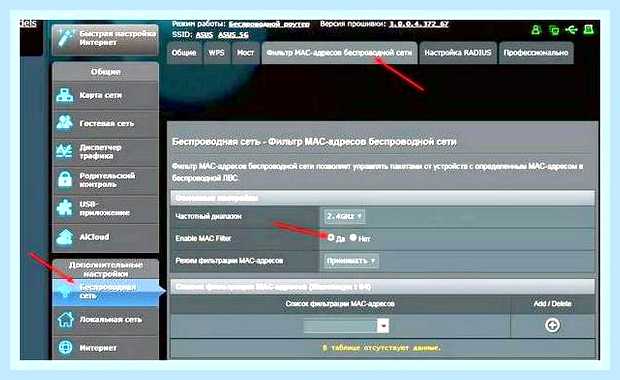This screenshot has width=620, height=380.
Task: Click the Дополнительные настройки section header
Action: [106, 269]
